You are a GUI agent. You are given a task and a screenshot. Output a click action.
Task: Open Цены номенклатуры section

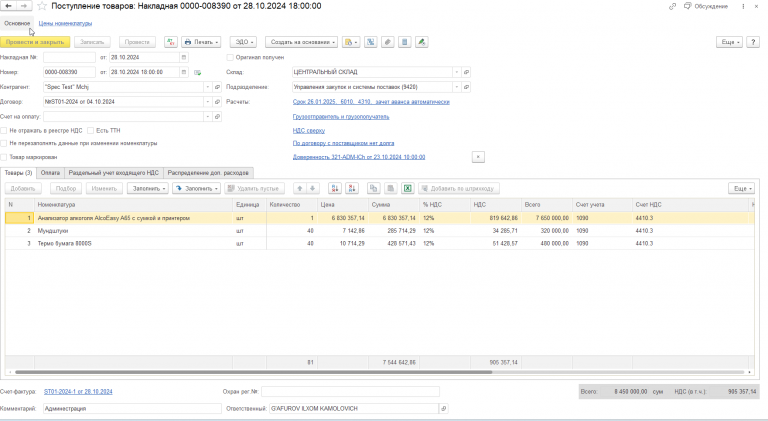pos(65,23)
